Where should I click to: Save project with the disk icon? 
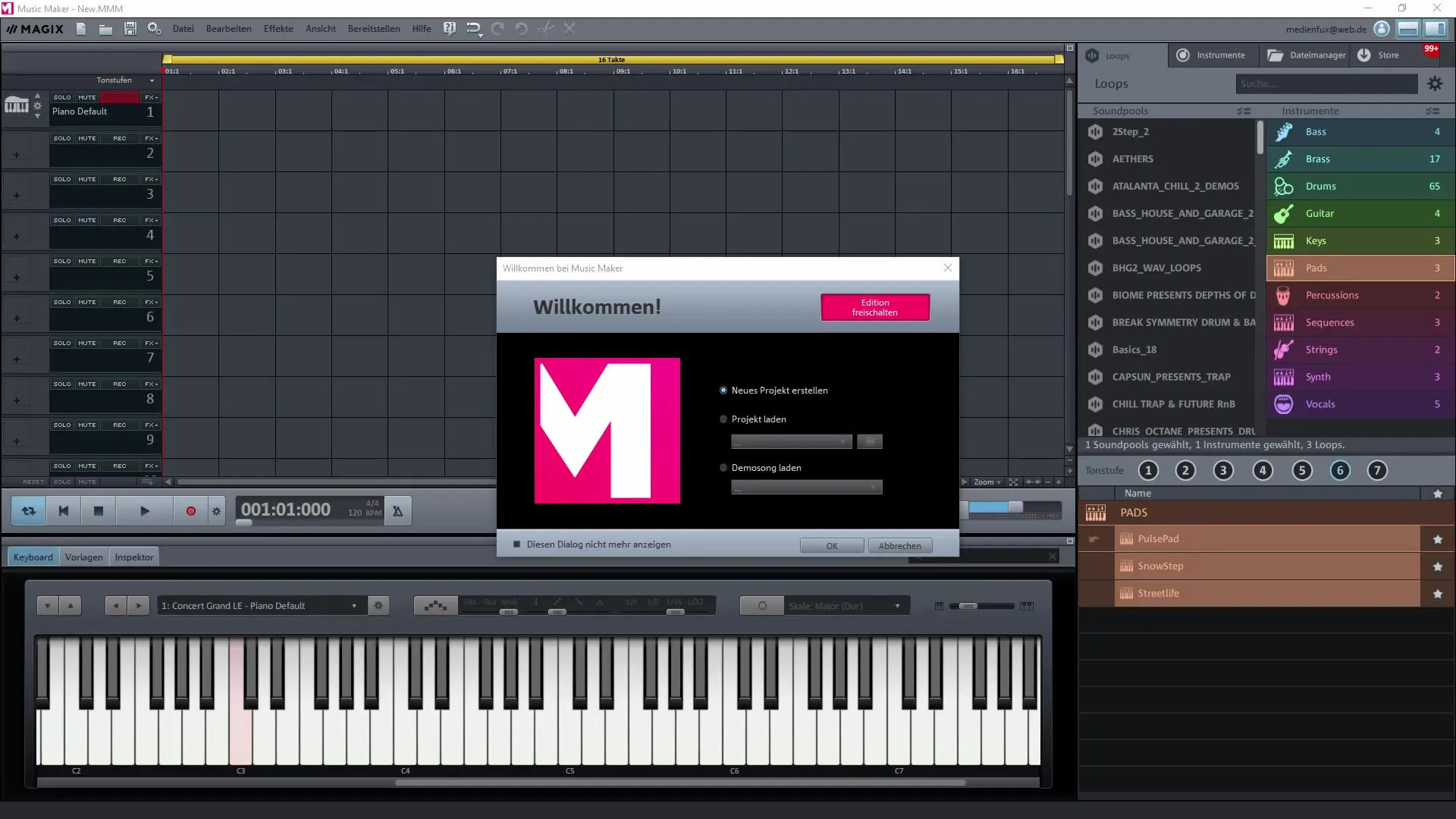pos(130,29)
